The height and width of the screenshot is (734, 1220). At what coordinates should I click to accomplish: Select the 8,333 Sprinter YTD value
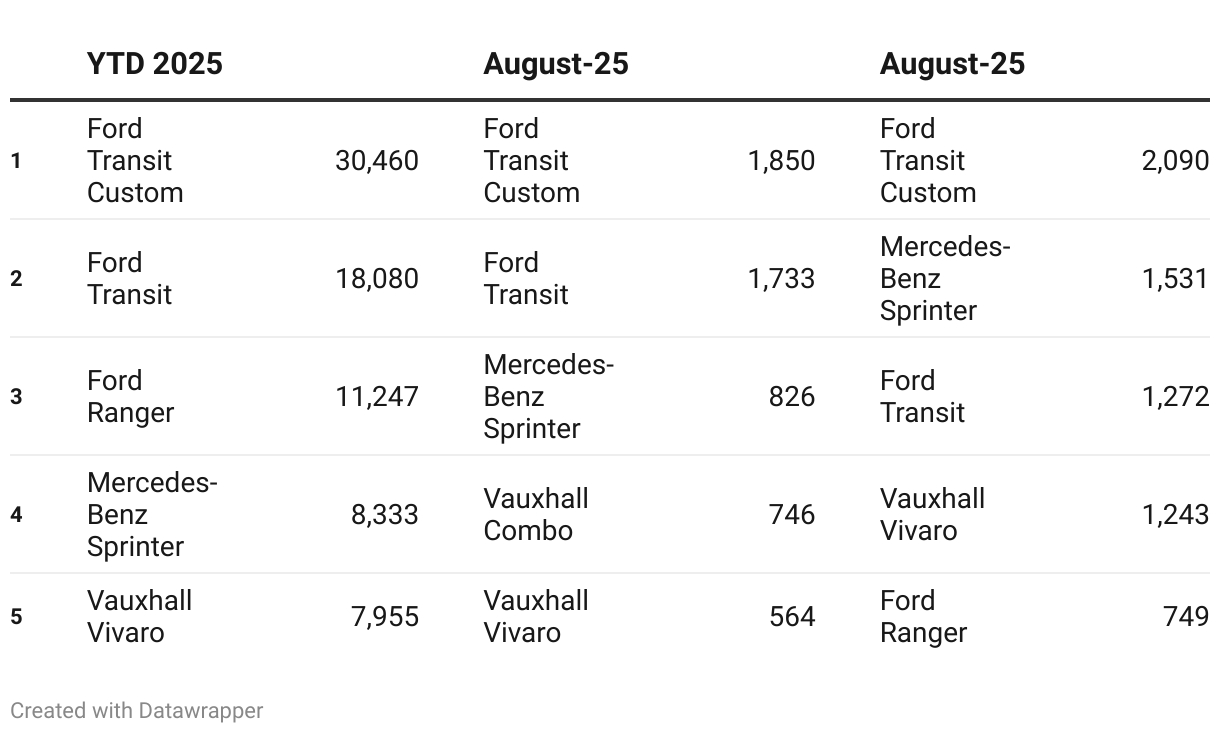tap(385, 515)
